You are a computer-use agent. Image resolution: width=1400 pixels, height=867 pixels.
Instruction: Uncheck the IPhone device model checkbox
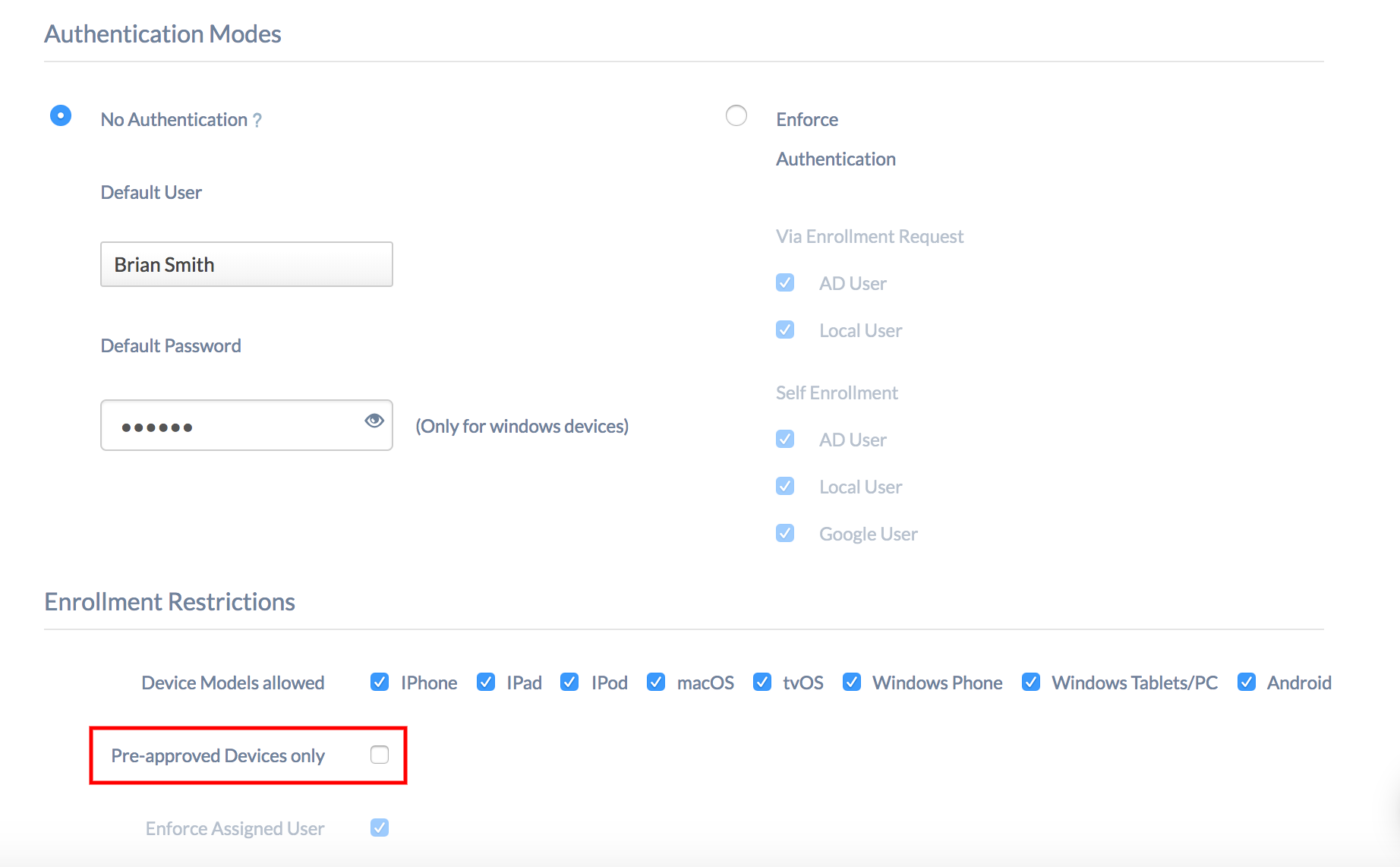[380, 682]
